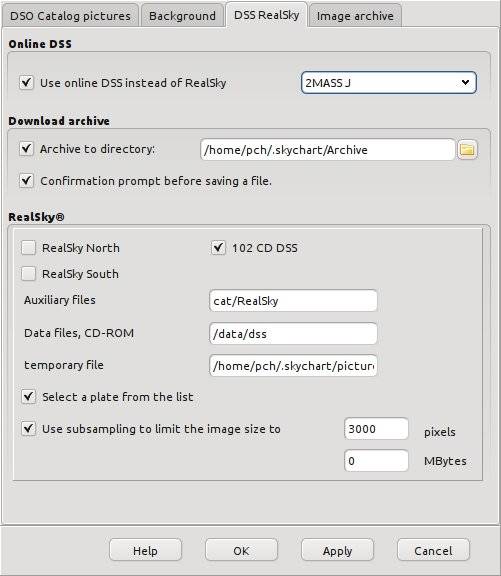Edit the archive directory path field
Screen dimensions: 501x576
(x=328, y=150)
